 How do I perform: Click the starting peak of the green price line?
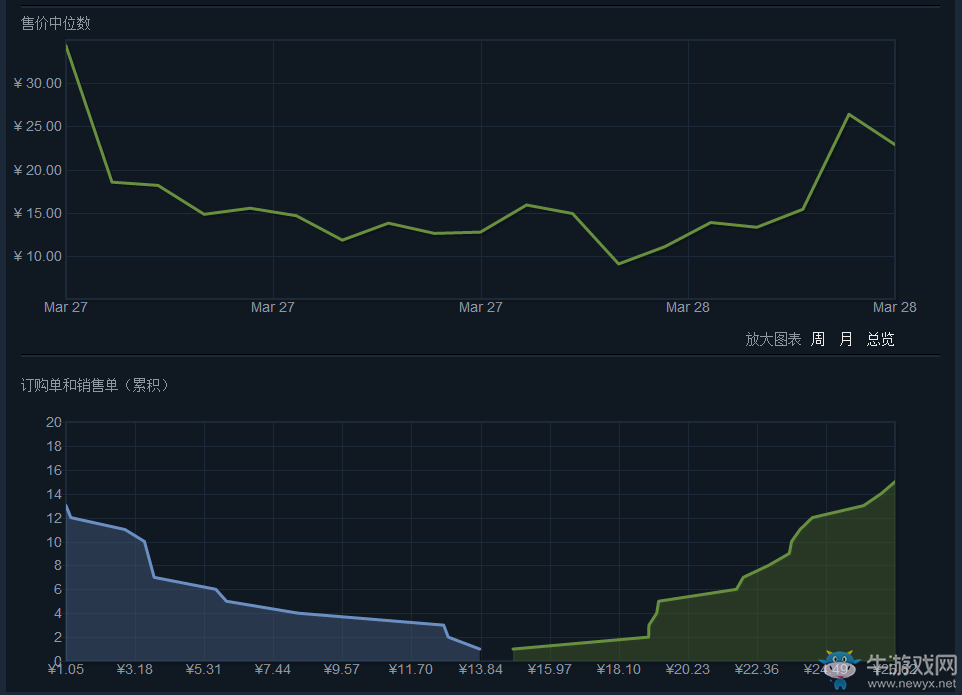pos(66,46)
